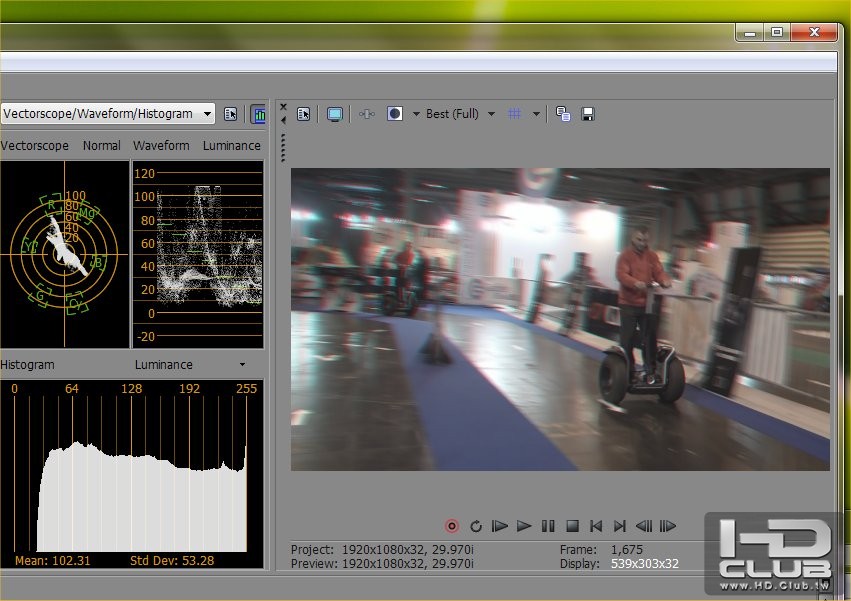Toggle the update scopes while playing icon
This screenshot has height=601, width=851.
[x=259, y=114]
